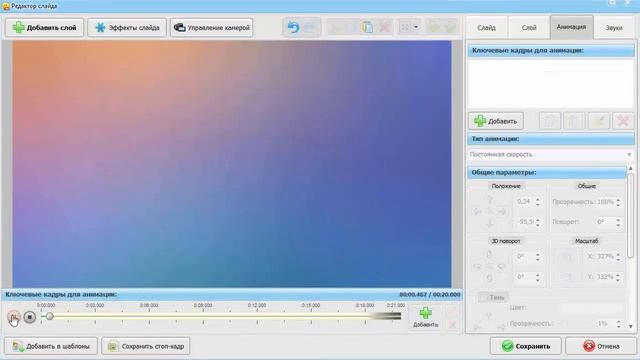Screen dimensions: 640x360
Task: Click the Добавить слой button
Action: point(44,27)
